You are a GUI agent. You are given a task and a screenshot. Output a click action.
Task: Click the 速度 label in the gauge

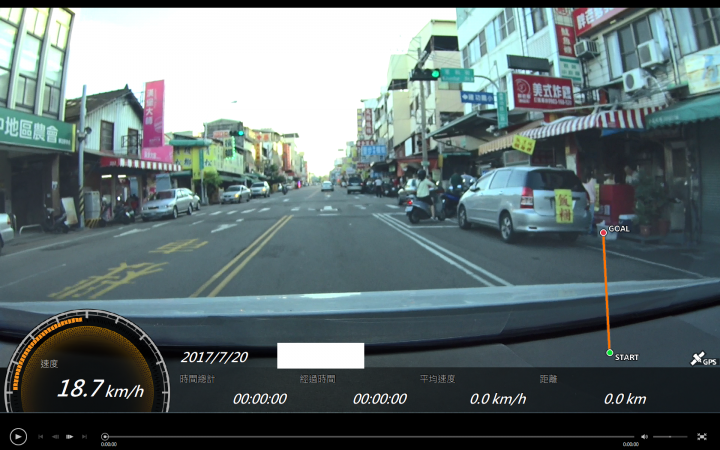click(x=49, y=364)
